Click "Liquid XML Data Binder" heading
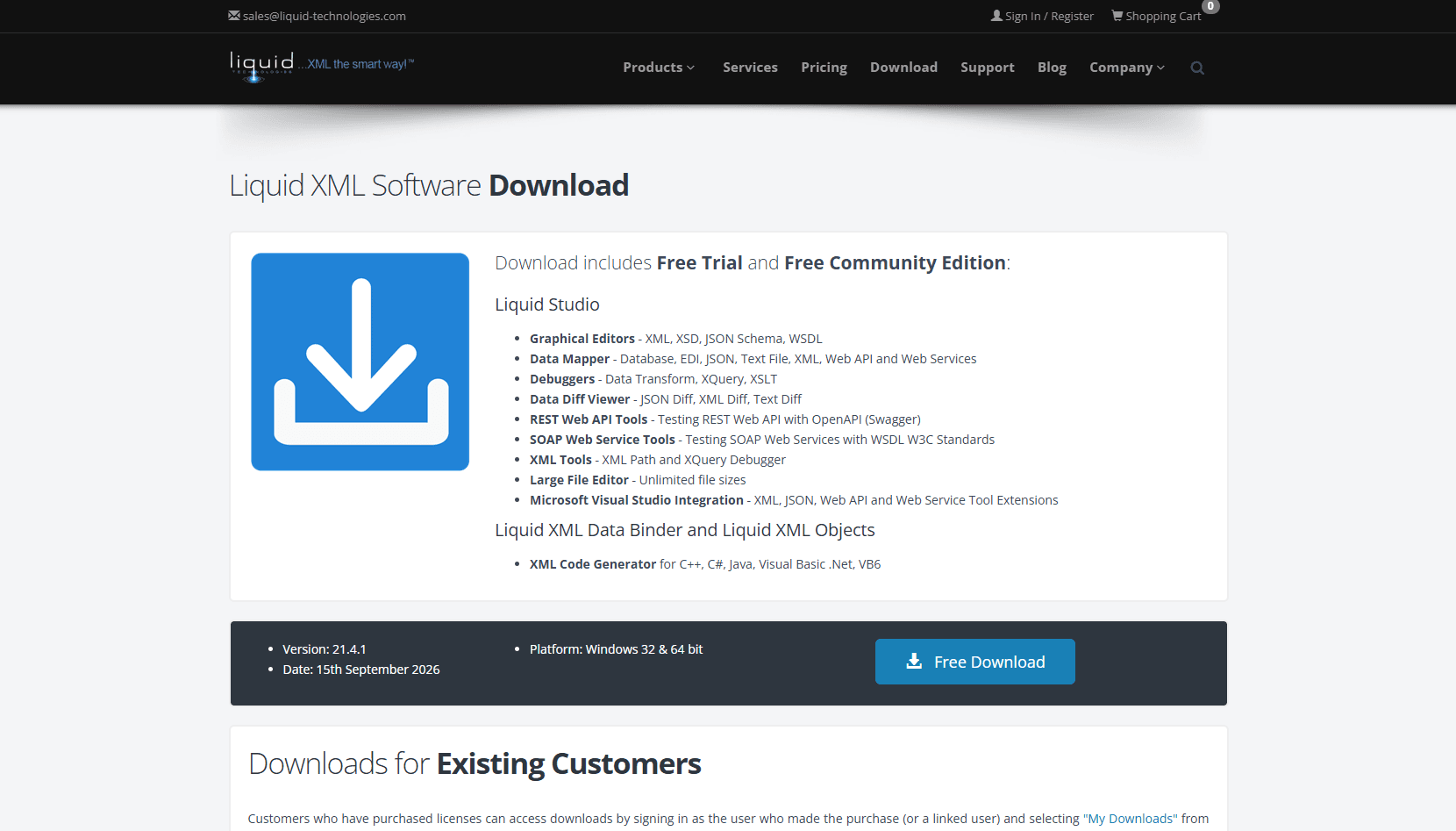 tap(685, 530)
